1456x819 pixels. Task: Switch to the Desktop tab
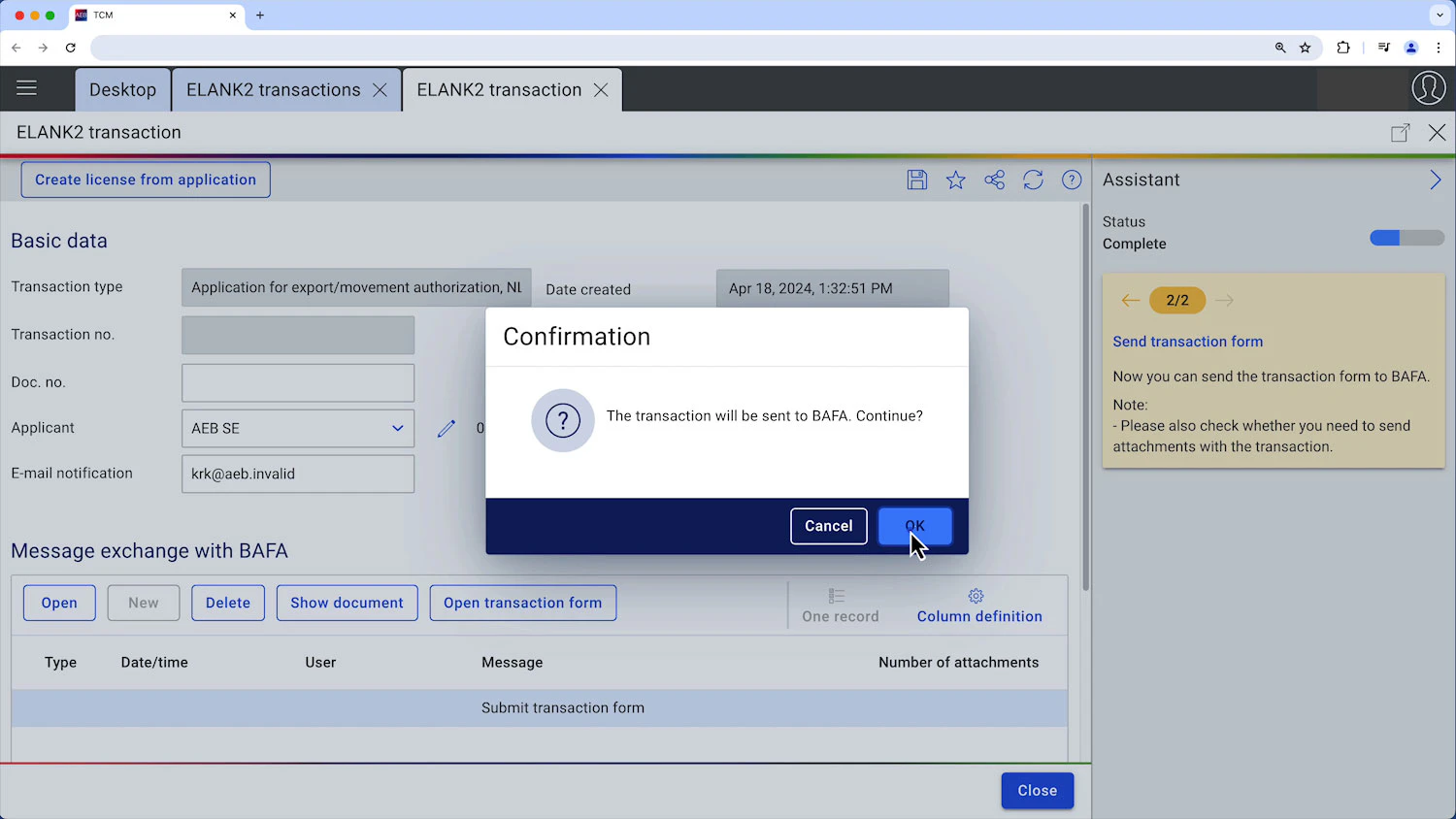(x=122, y=89)
